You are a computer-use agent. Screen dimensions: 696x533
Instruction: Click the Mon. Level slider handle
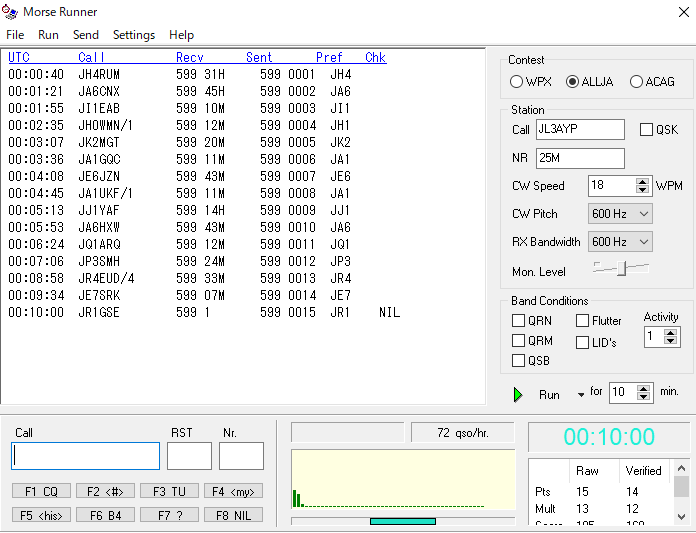(621, 268)
